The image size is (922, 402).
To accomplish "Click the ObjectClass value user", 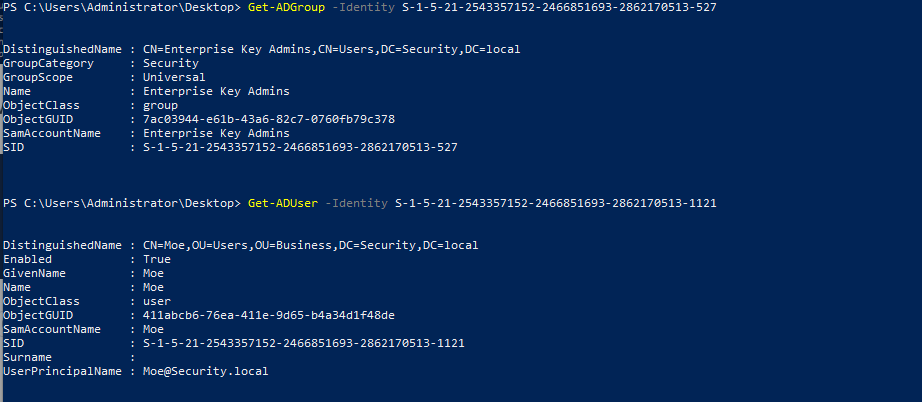I will pos(156,302).
